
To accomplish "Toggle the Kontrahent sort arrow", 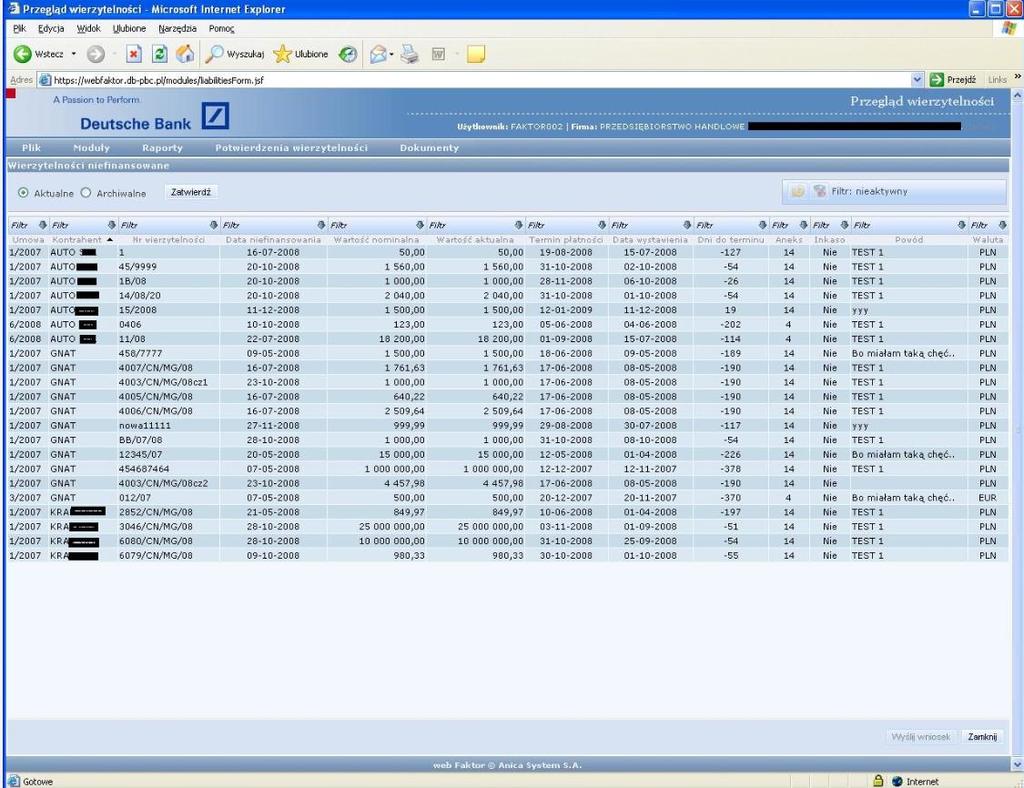I will [x=110, y=240].
